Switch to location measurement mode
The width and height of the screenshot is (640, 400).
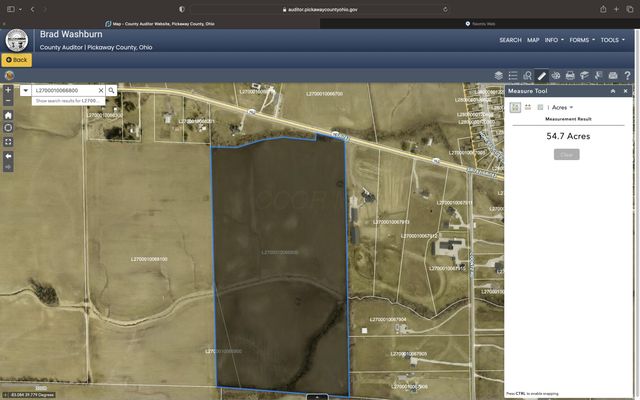coord(538,106)
